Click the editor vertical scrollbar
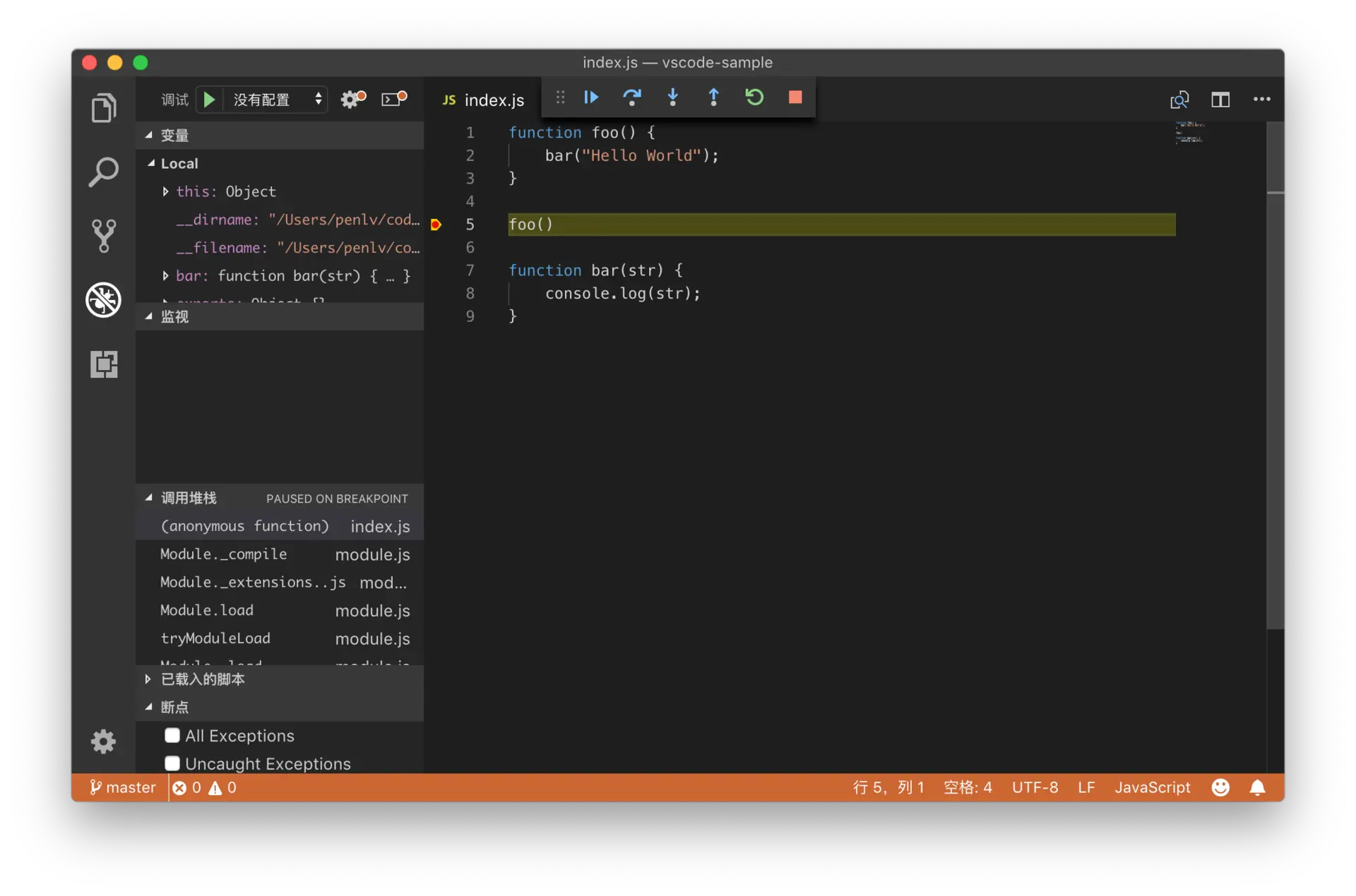This screenshot has height=896, width=1356. 1275,374
